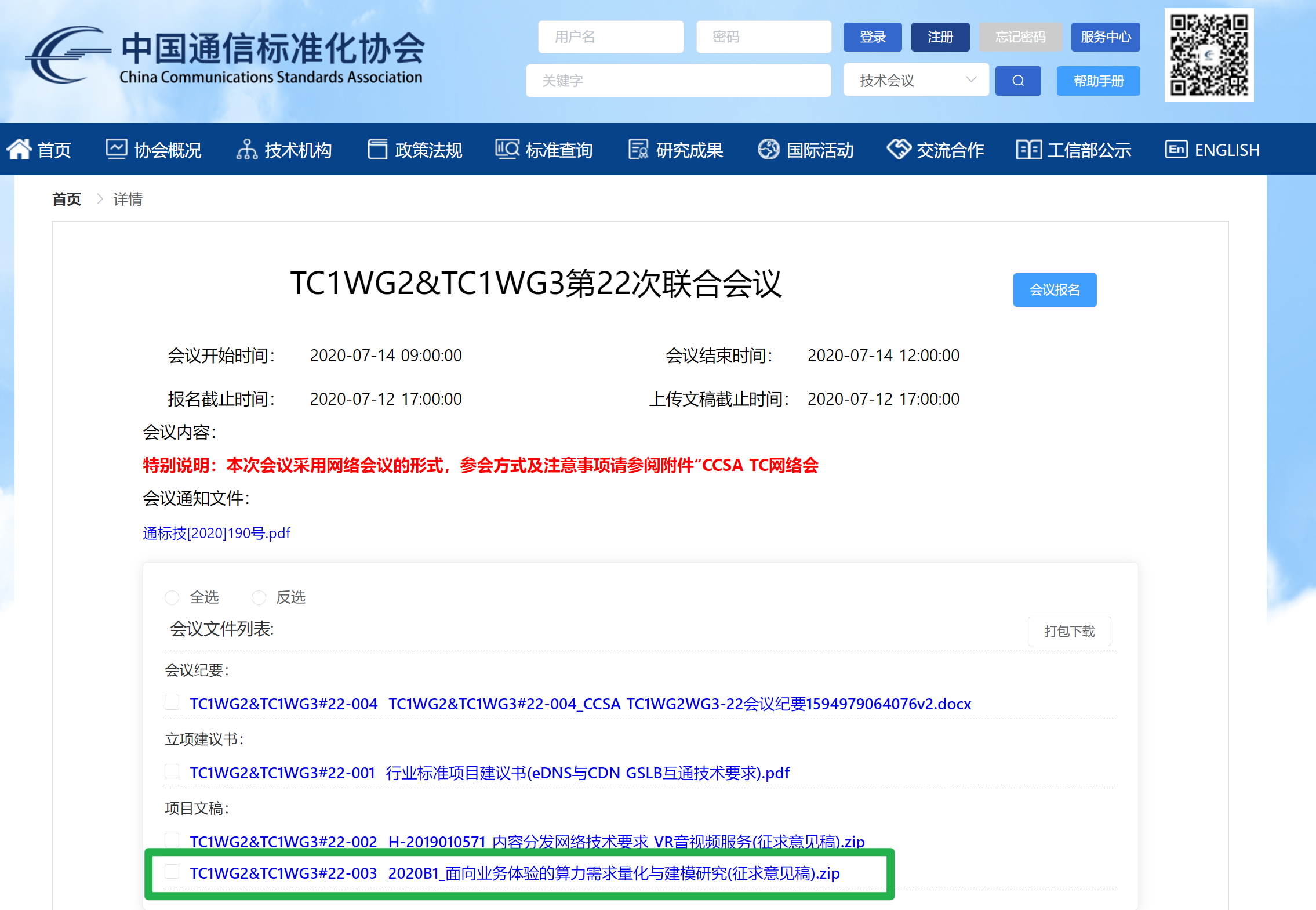This screenshot has width=1316, height=910.
Task: Click the 研究成果 report icon
Action: click(638, 150)
